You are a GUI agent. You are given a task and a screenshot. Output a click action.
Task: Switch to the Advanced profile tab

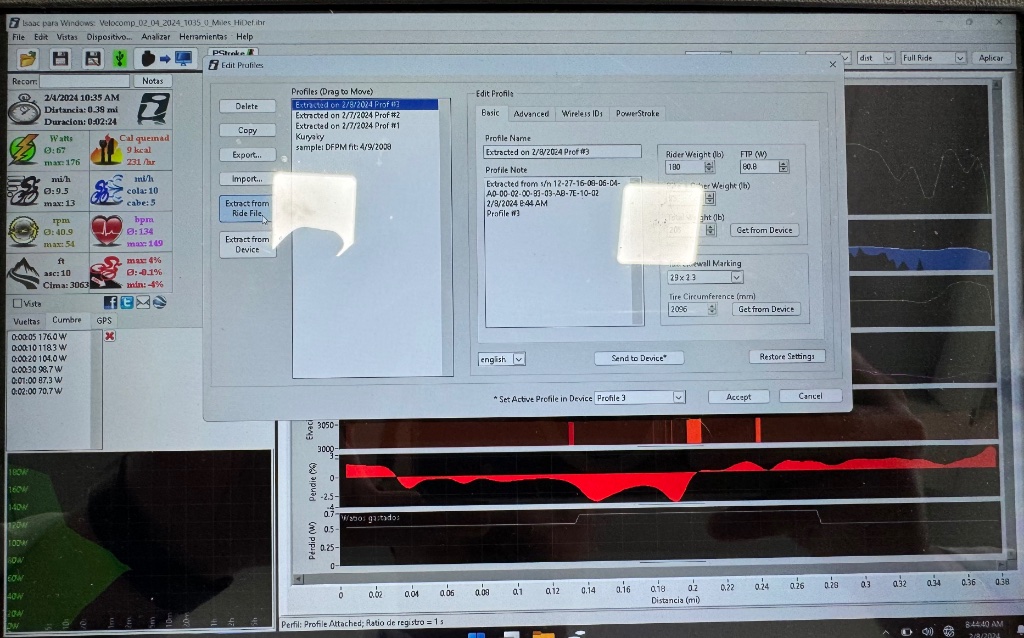click(x=531, y=114)
